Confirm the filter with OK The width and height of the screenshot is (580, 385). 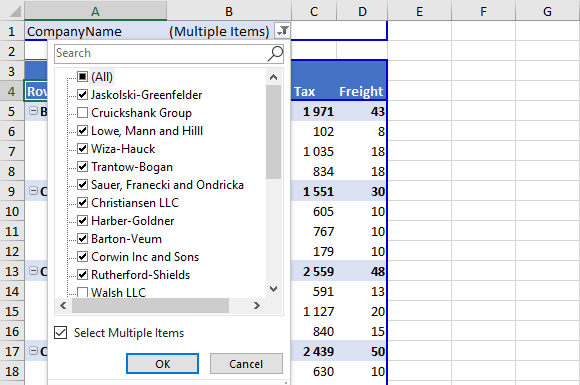coord(162,364)
